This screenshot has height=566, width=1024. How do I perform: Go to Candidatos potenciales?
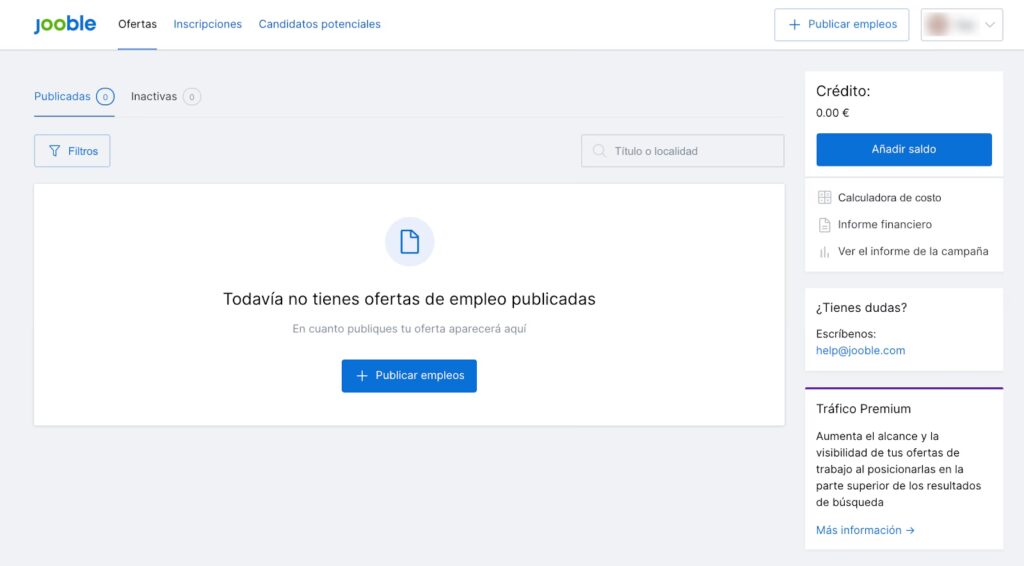319,24
